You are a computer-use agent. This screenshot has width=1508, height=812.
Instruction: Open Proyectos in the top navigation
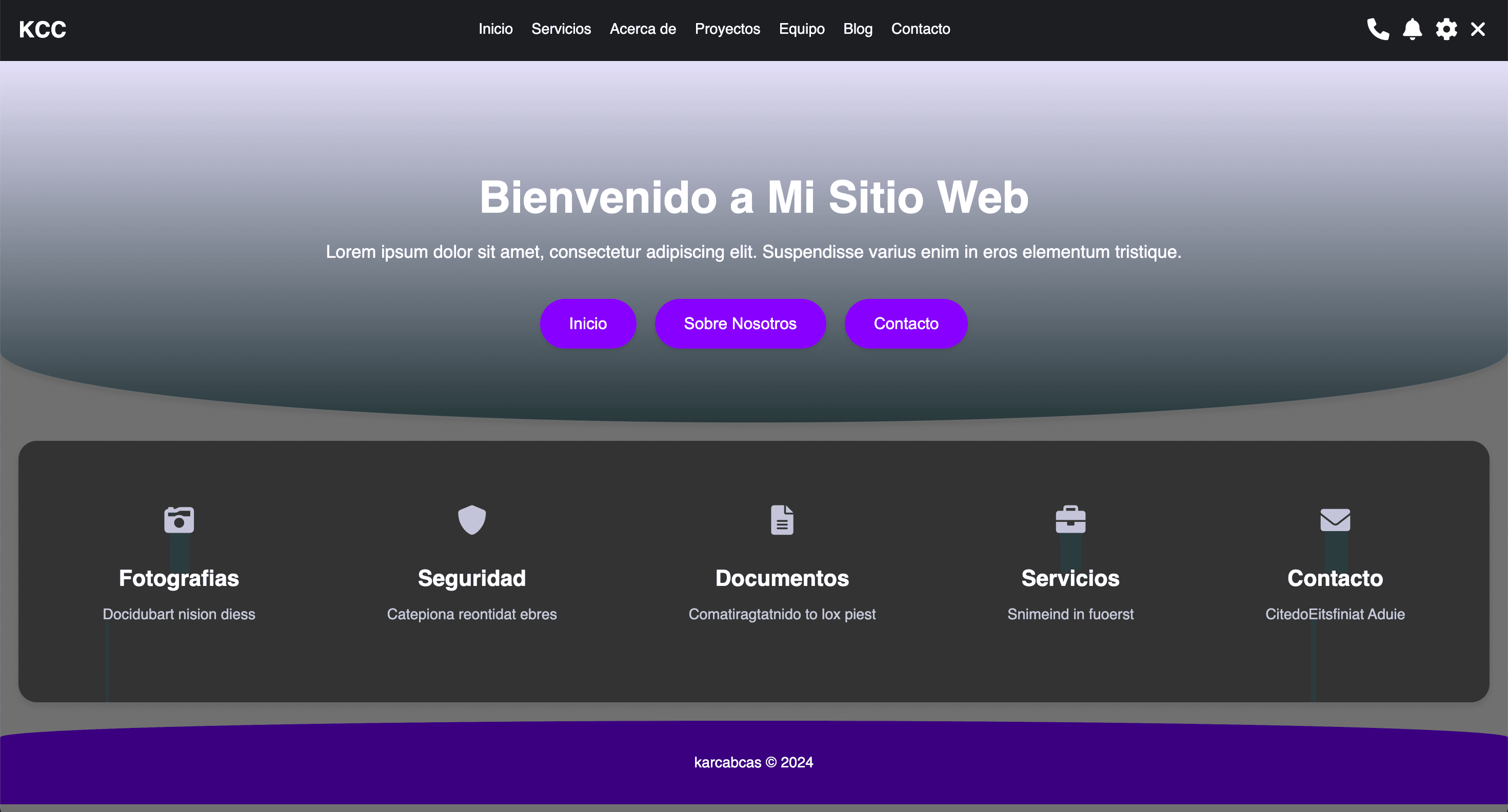[x=727, y=29]
